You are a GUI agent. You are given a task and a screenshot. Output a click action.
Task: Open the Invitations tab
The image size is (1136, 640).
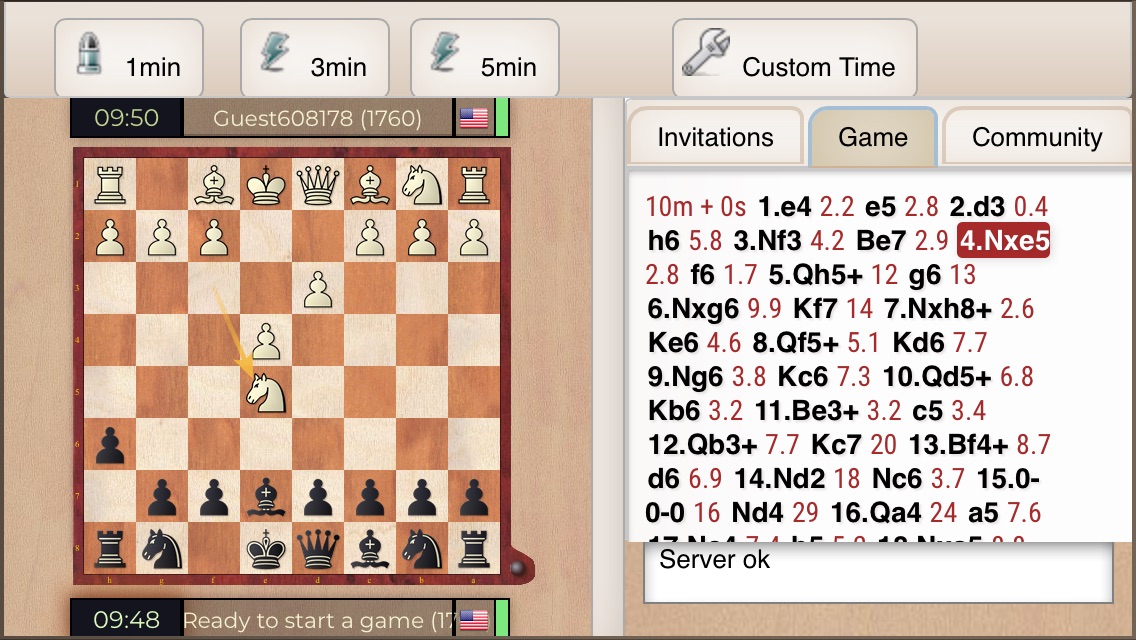click(x=715, y=136)
